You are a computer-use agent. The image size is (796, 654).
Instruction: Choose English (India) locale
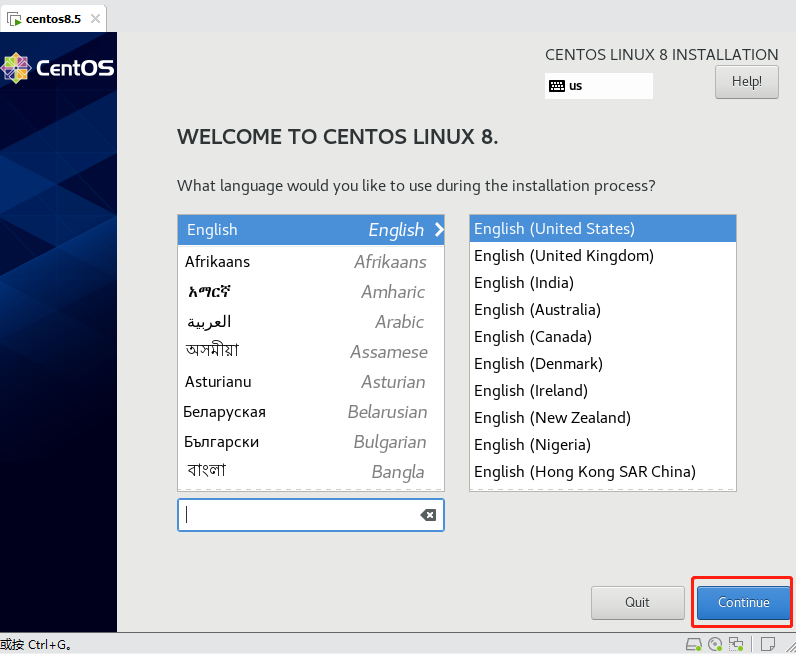click(x=603, y=282)
